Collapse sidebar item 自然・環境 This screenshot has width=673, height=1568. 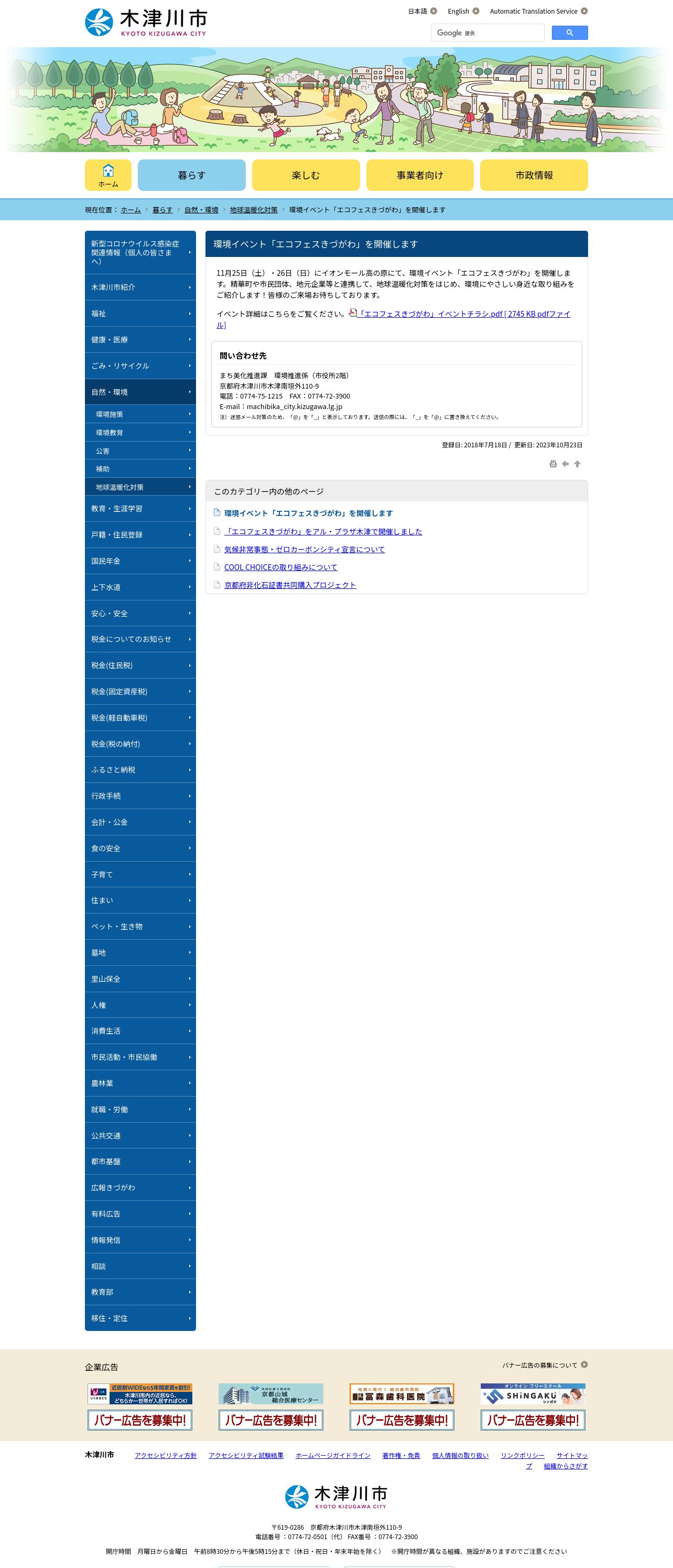pos(140,392)
